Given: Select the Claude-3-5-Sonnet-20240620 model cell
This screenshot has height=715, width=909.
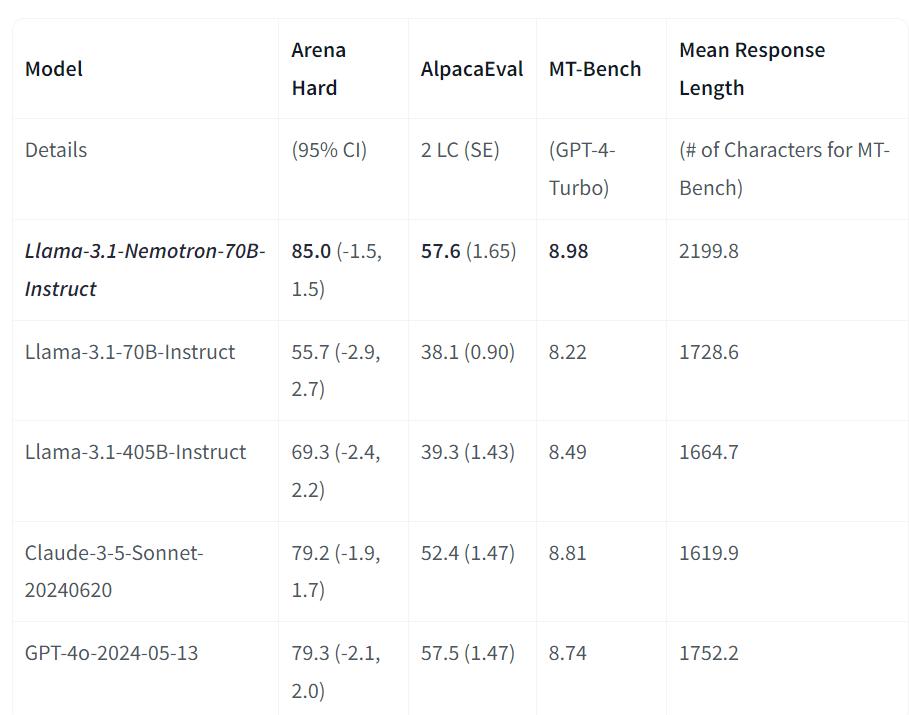Looking at the screenshot, I should (114, 571).
